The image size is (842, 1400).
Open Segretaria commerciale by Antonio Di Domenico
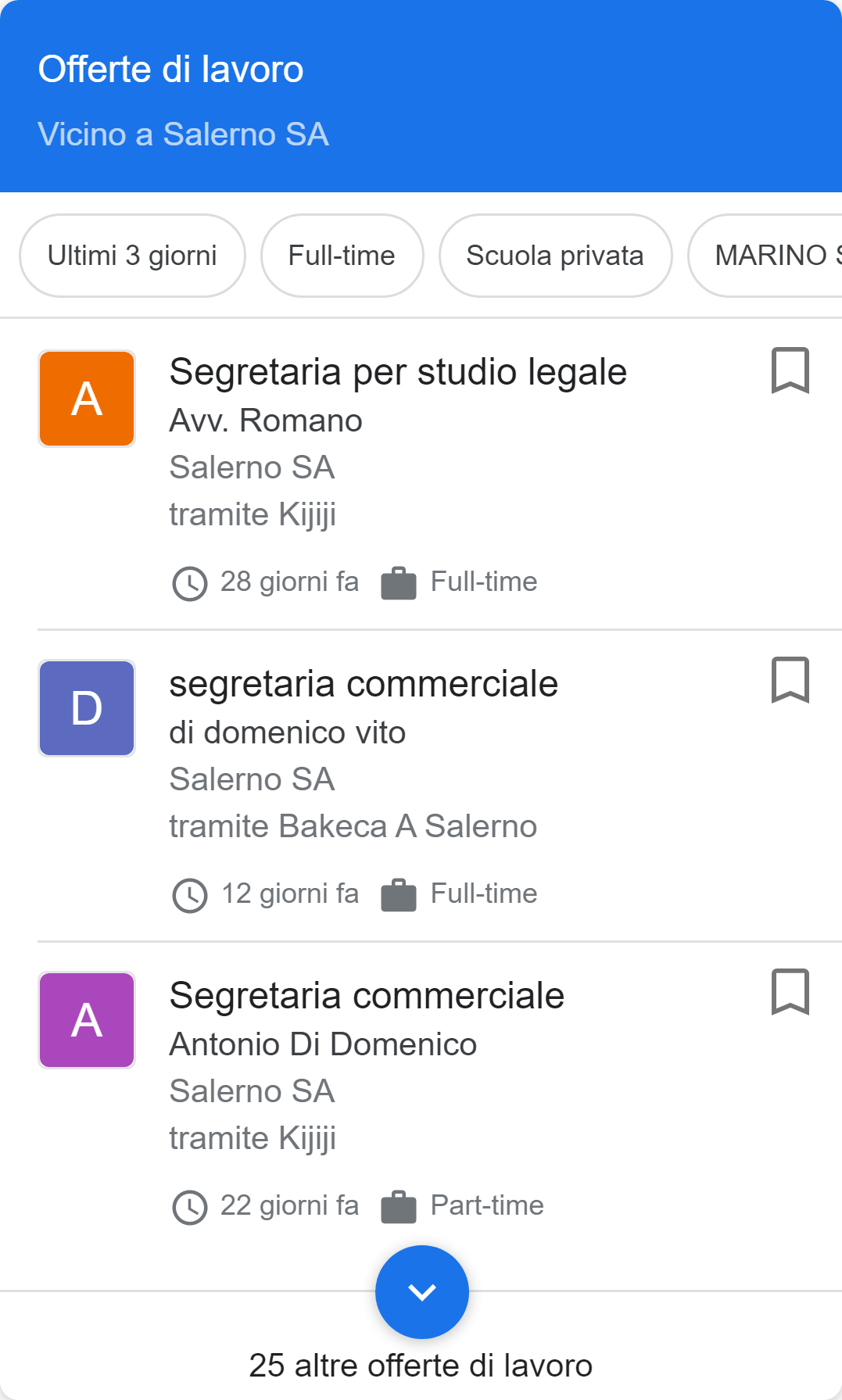tap(367, 996)
